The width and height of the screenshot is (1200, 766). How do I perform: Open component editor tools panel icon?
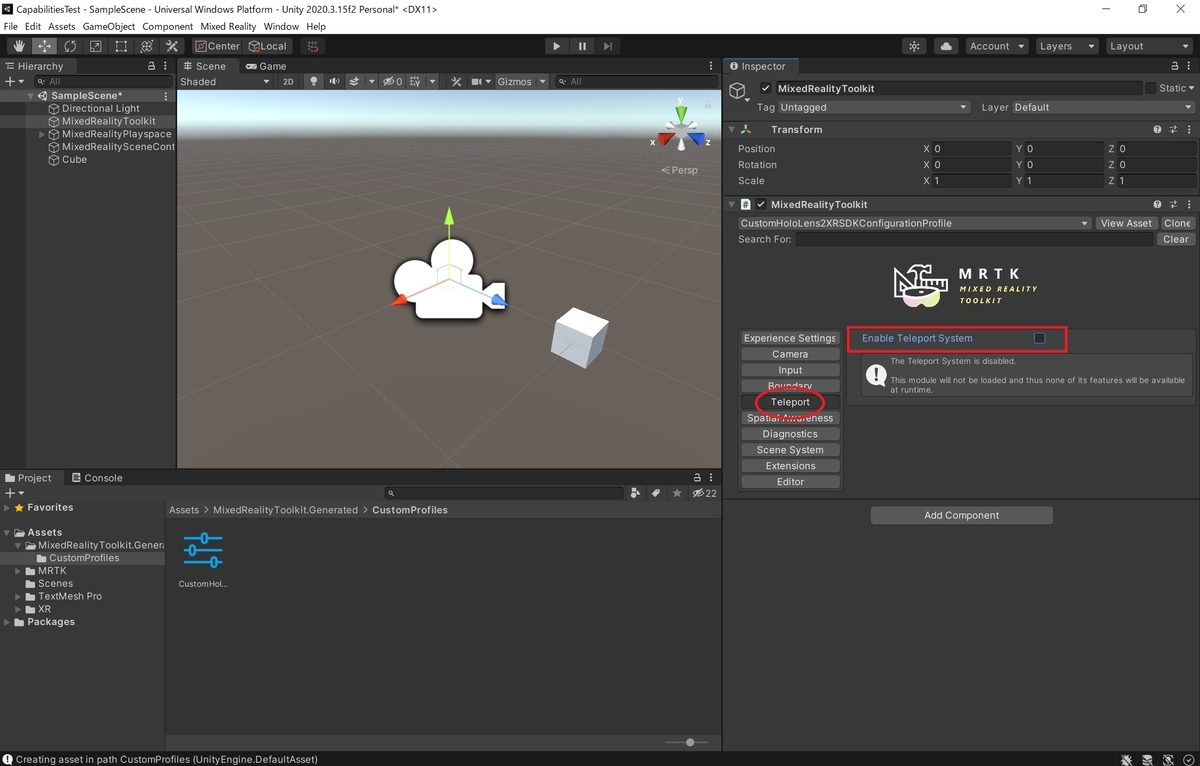tap(456, 82)
